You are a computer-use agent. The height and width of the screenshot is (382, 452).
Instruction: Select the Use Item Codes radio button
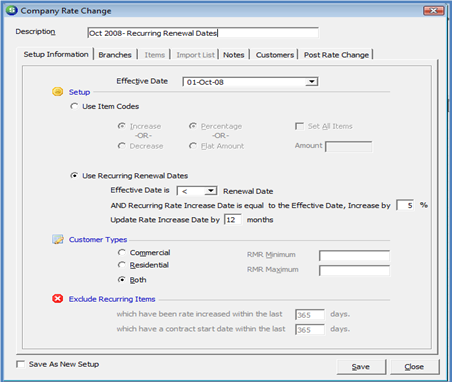pos(74,106)
